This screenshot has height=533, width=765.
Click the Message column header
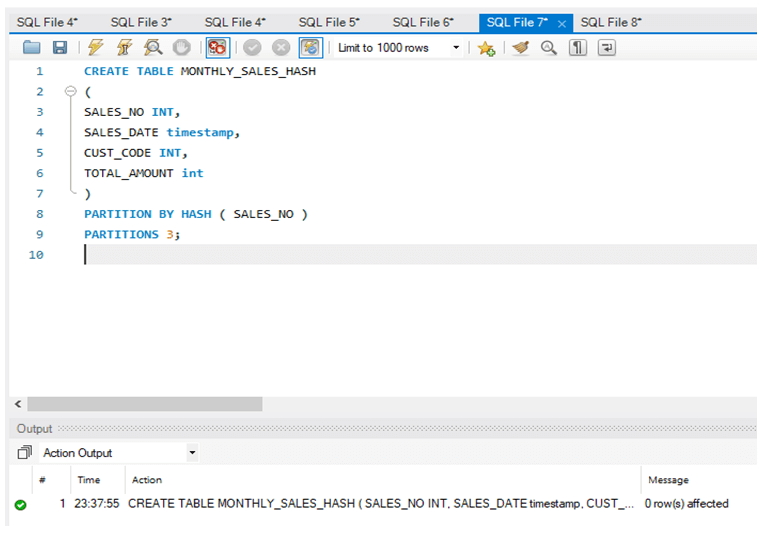tap(668, 480)
